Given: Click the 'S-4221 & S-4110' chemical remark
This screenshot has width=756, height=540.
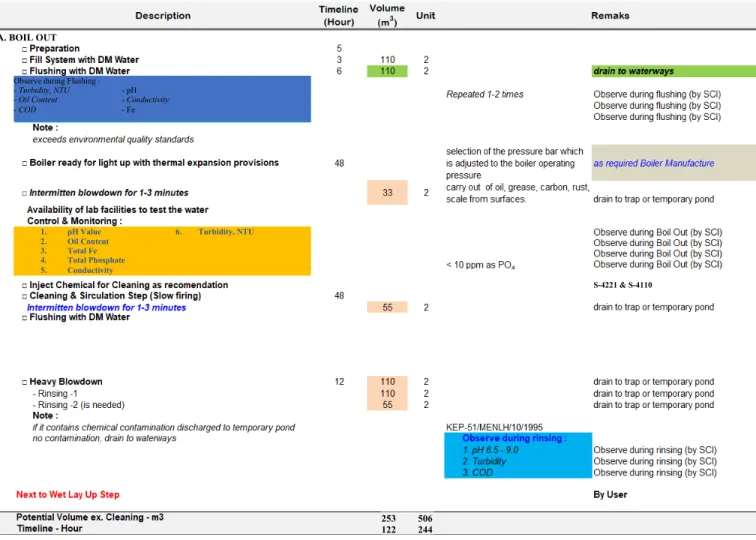Looking at the screenshot, I should tap(622, 285).
